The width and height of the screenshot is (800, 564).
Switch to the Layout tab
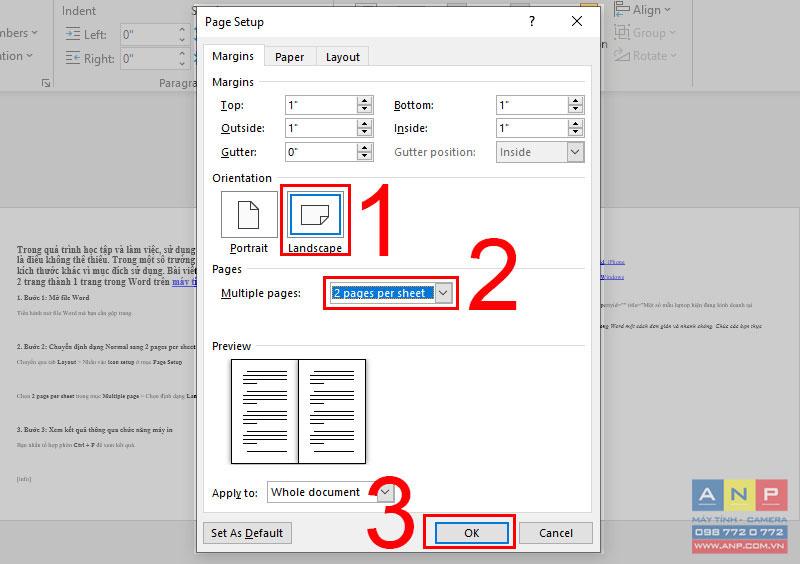(342, 57)
